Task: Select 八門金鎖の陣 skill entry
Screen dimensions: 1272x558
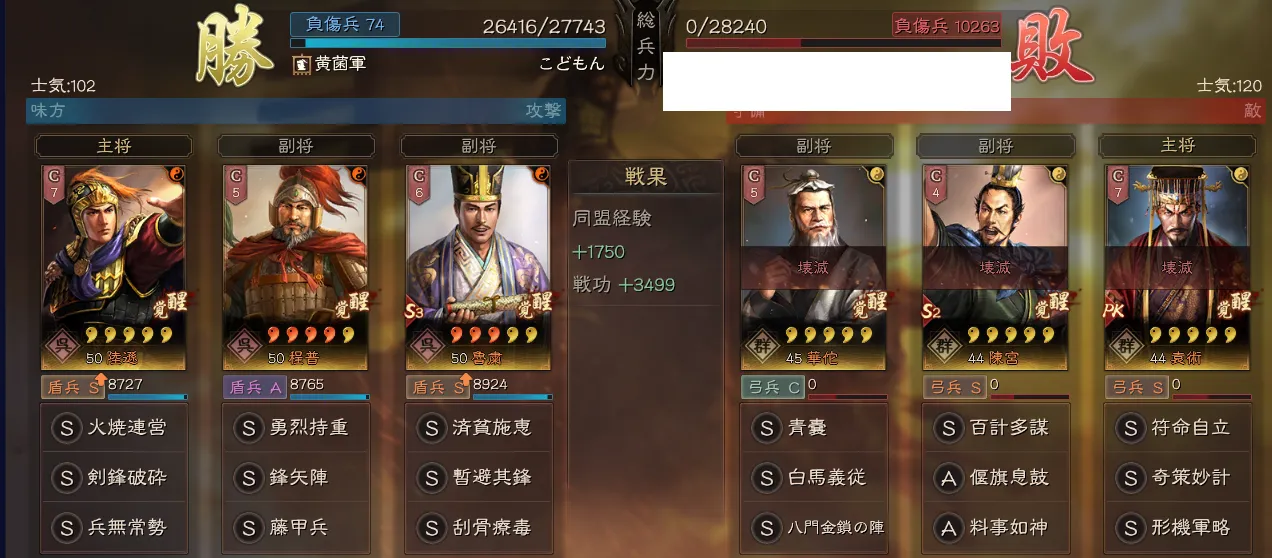Action: (814, 528)
